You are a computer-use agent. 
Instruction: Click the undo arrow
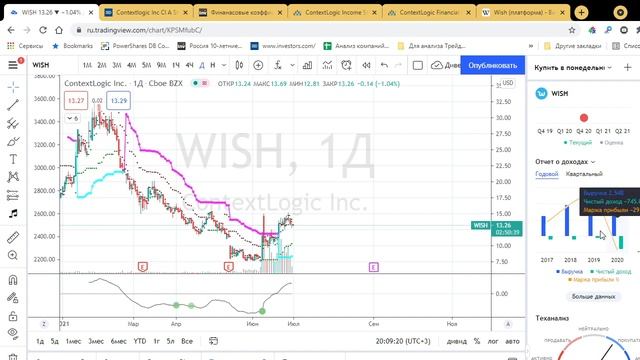pyautogui.click(x=384, y=65)
